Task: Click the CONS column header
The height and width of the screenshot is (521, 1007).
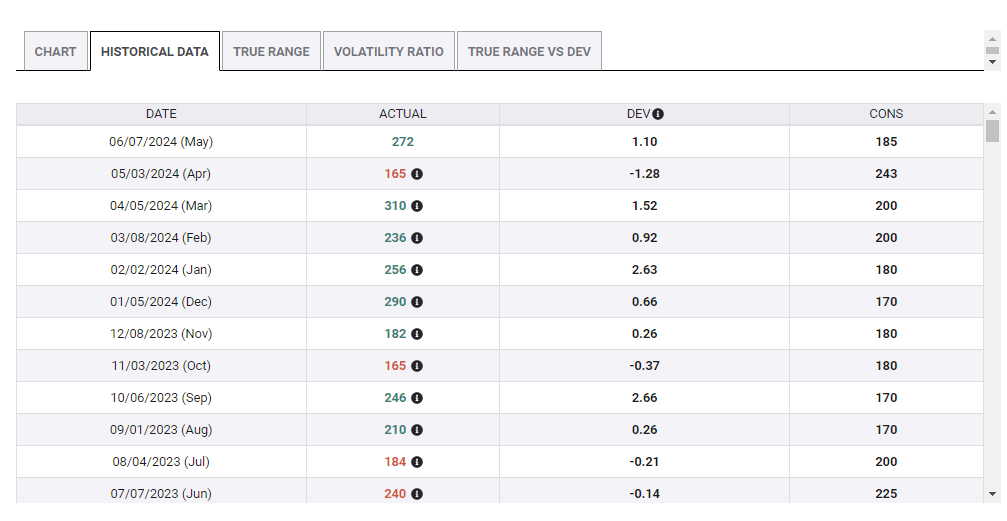Action: tap(886, 114)
